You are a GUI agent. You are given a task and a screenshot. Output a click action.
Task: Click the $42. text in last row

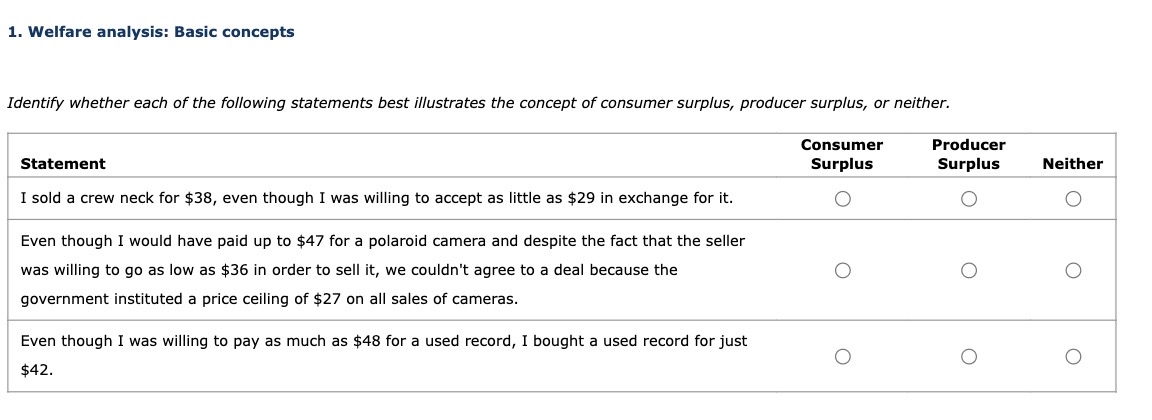point(37,370)
